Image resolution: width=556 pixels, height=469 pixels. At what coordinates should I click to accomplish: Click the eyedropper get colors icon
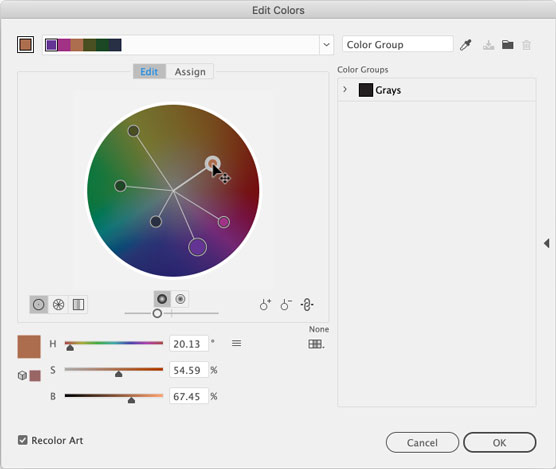point(465,45)
